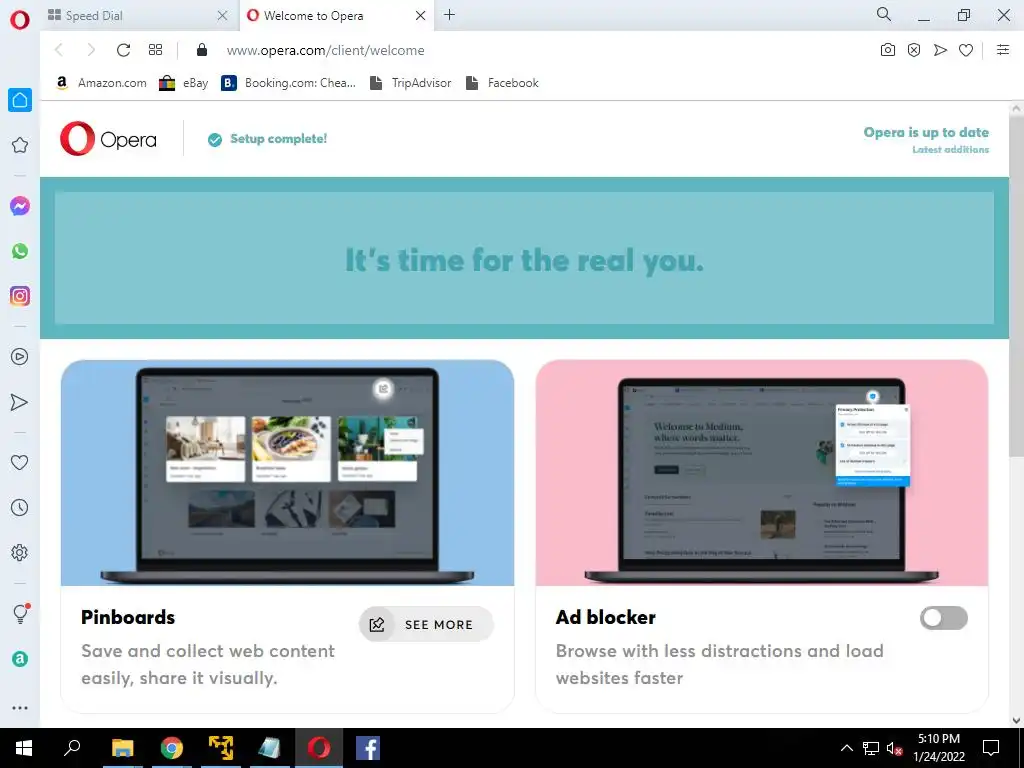The width and height of the screenshot is (1024, 768).
Task: Click the Pinboards laptop image
Action: coord(287,473)
